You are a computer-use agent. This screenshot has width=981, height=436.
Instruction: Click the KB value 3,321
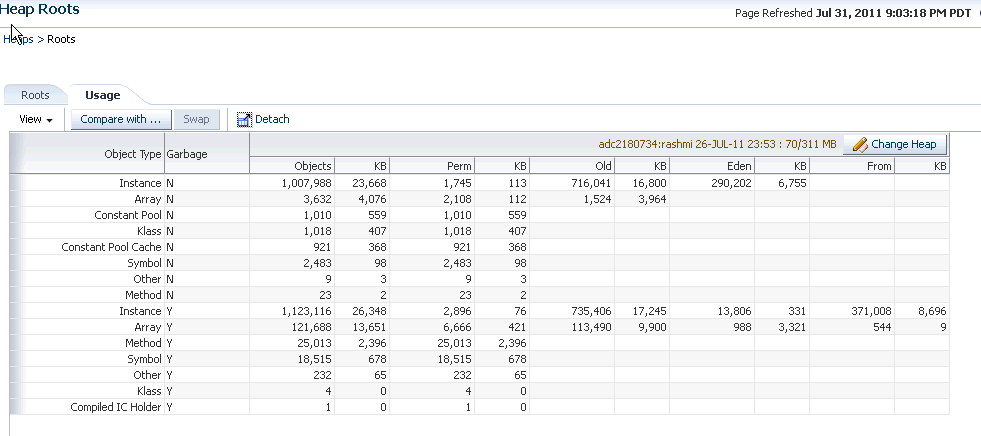(792, 327)
